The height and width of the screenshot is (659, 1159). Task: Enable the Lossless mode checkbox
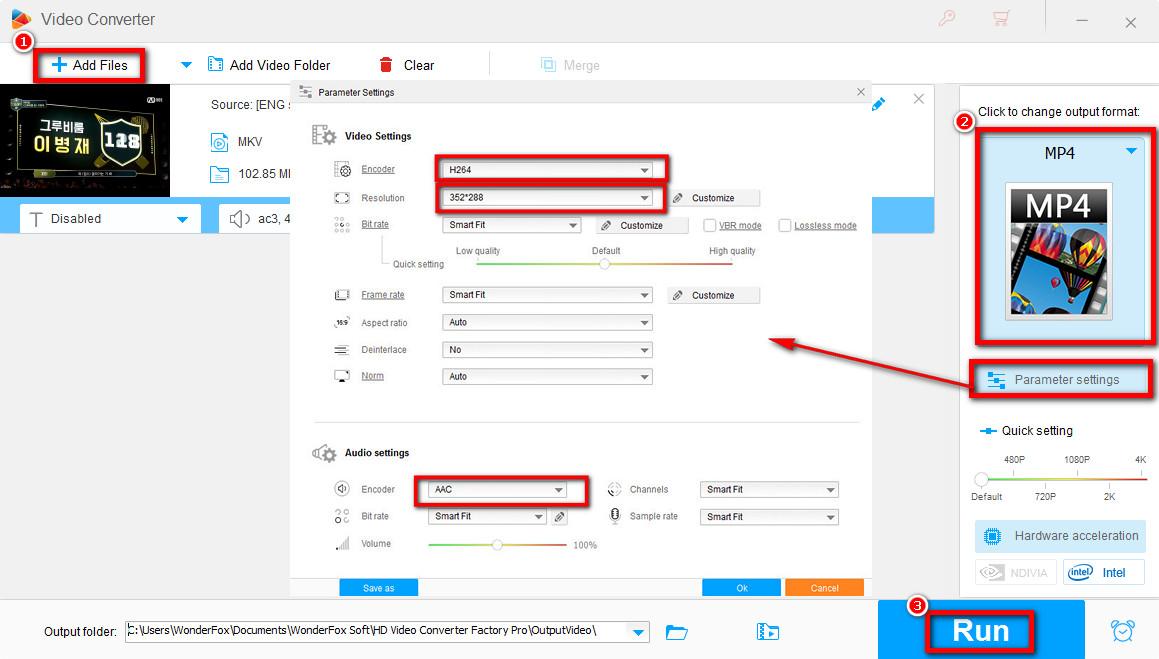pyautogui.click(x=785, y=225)
